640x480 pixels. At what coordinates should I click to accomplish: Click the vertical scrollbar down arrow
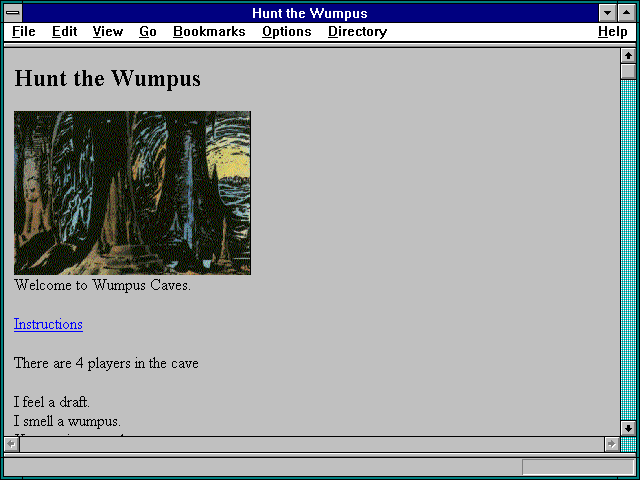click(x=628, y=428)
